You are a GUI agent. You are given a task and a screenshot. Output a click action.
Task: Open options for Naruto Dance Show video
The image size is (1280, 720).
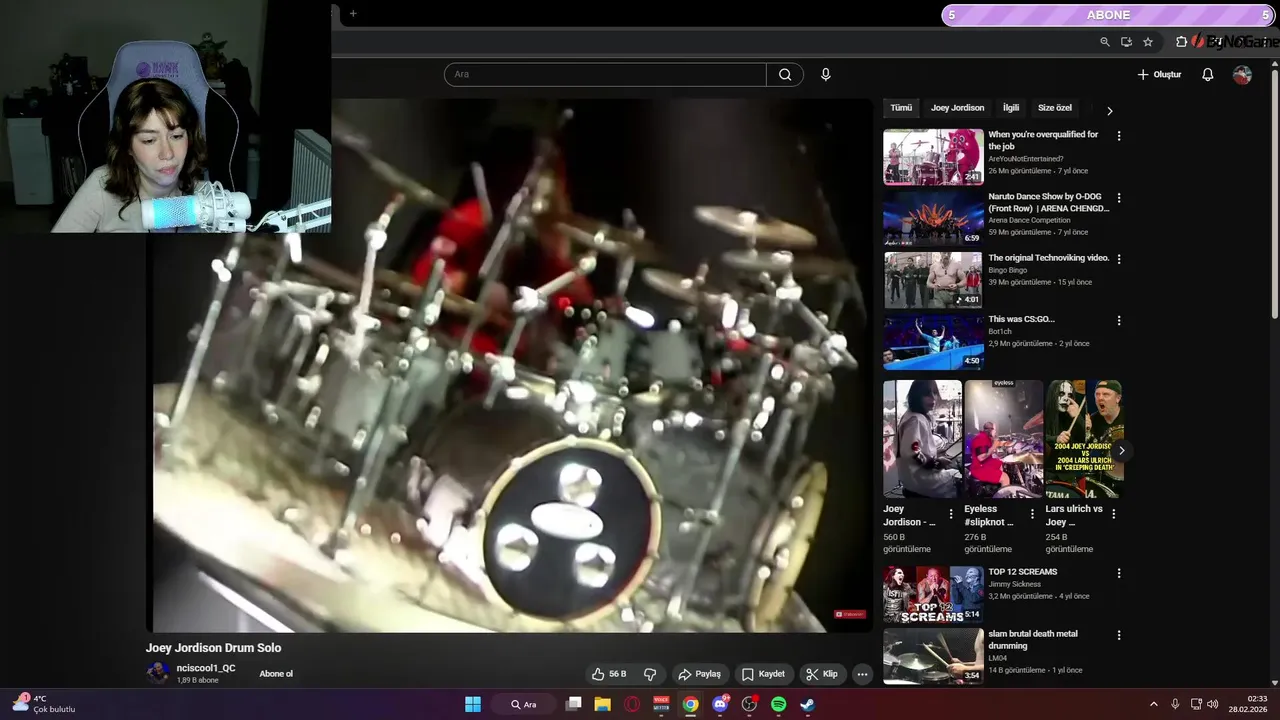1119,198
